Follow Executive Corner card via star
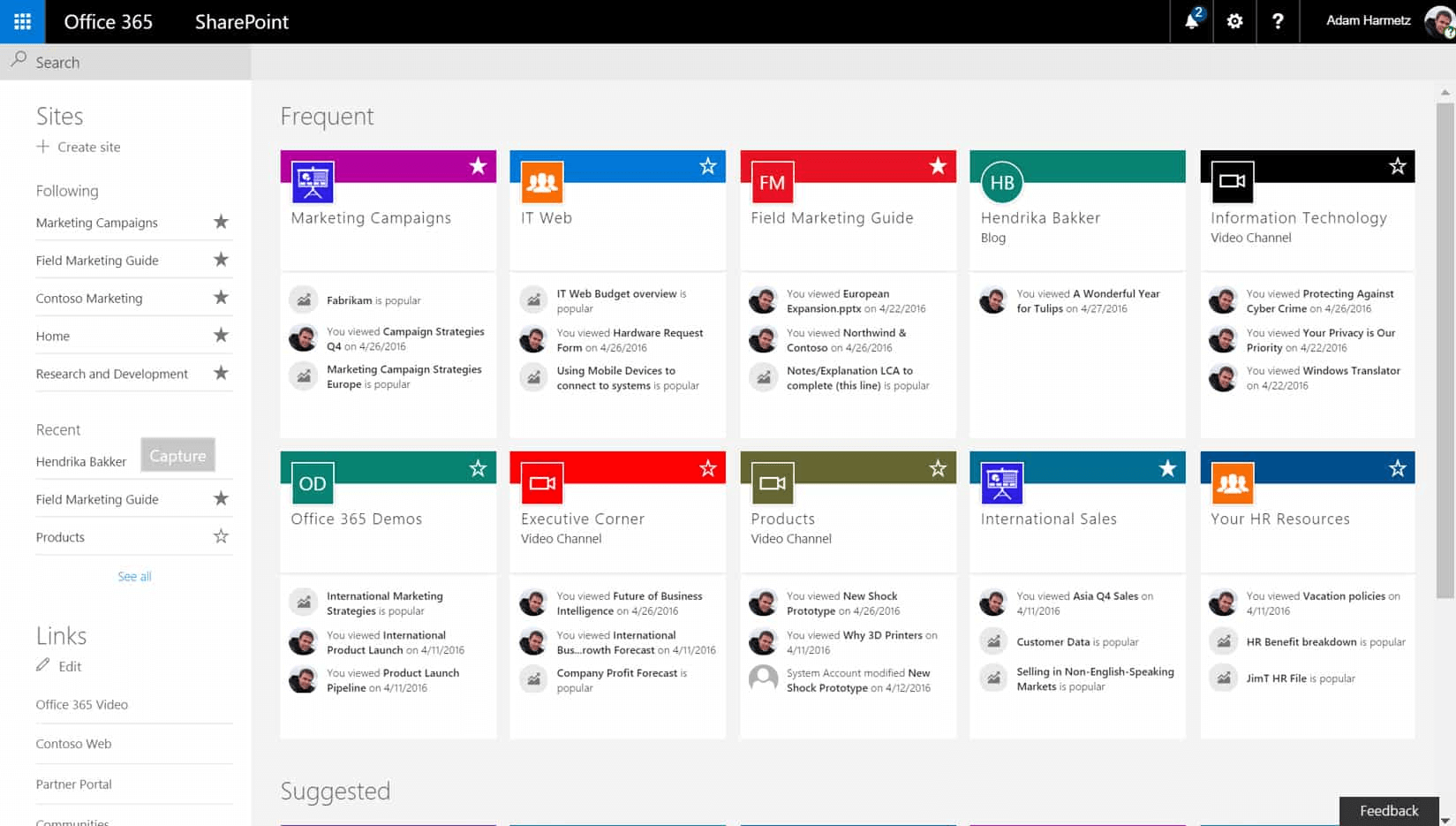The image size is (1456, 826). click(x=708, y=468)
